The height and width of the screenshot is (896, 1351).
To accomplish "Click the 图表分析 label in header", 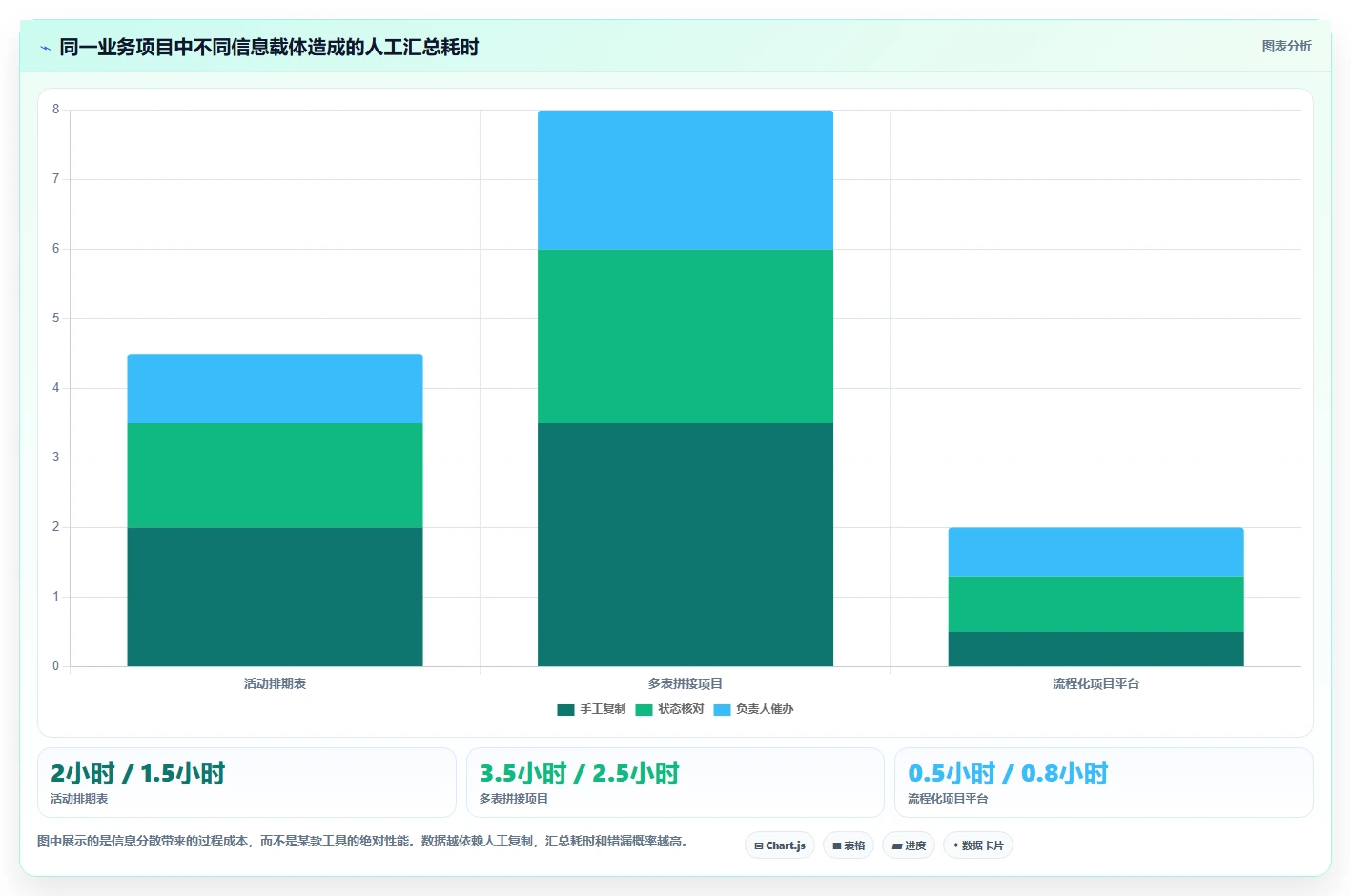I will 1286,46.
